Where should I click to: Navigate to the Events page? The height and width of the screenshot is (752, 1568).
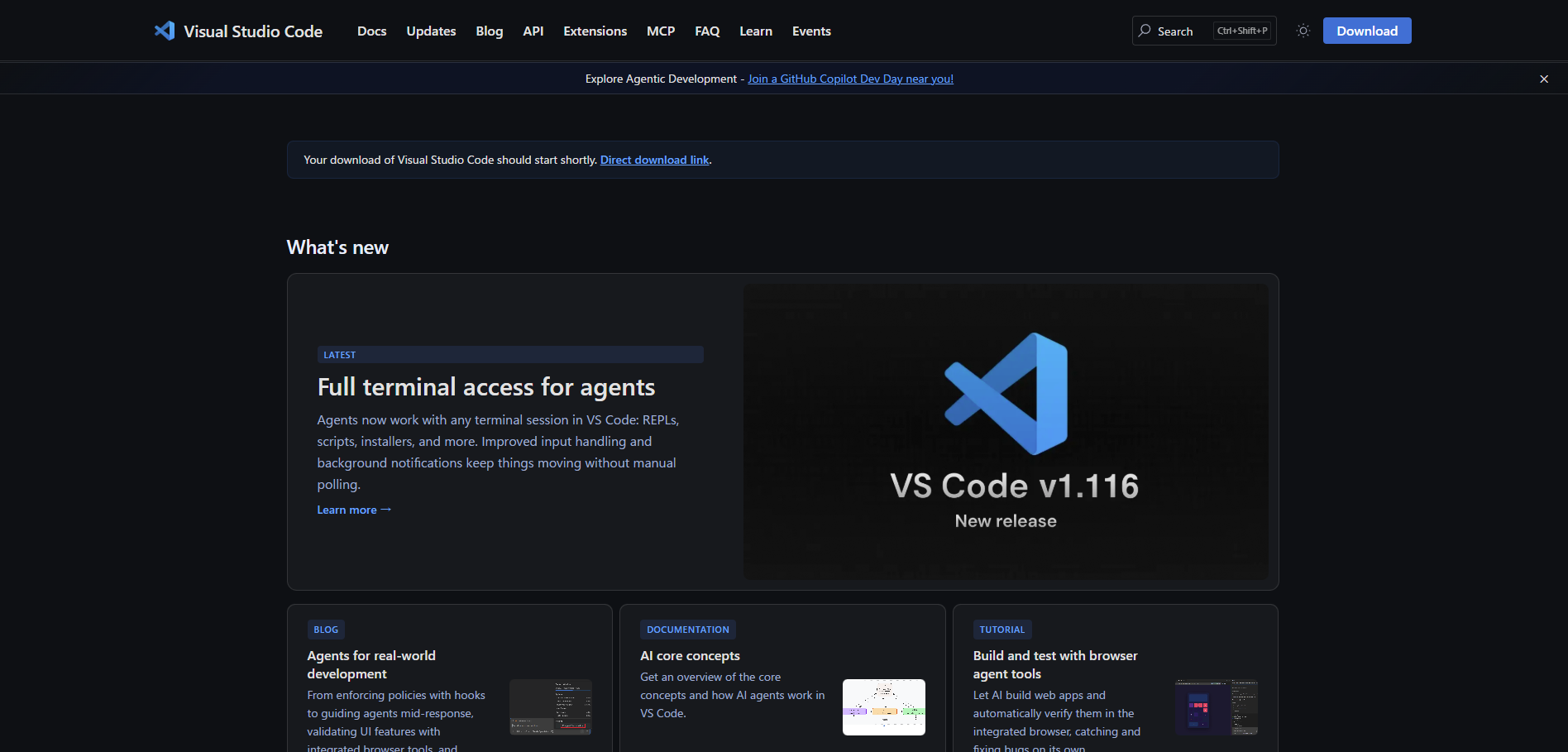pos(810,31)
